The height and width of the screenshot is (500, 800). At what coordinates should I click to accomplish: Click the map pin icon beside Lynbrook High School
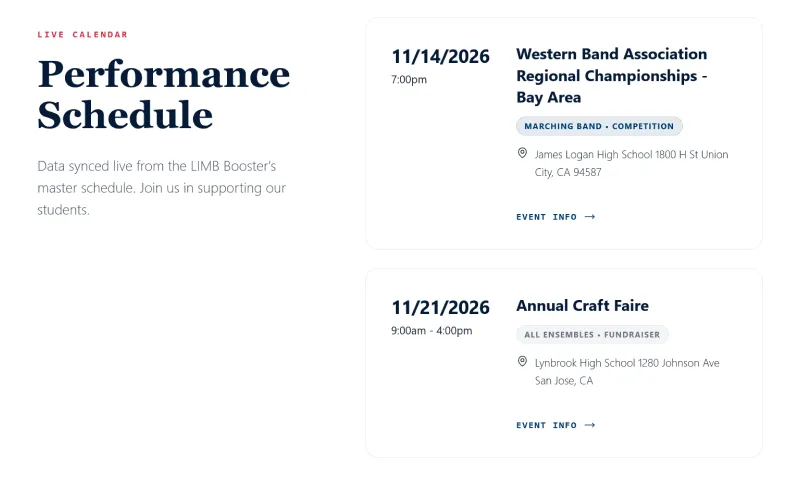coord(522,361)
